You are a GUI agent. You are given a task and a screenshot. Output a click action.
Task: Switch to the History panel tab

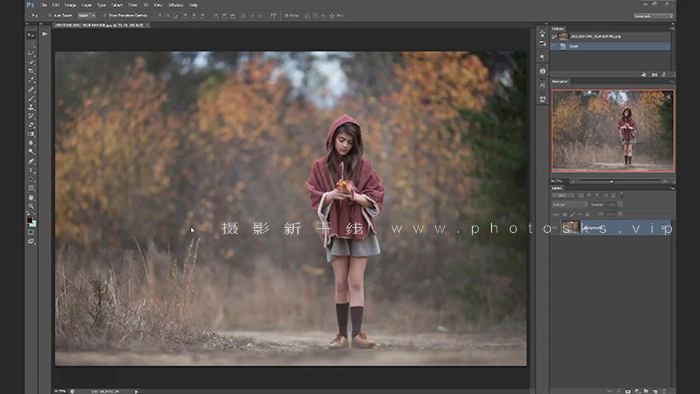click(558, 29)
